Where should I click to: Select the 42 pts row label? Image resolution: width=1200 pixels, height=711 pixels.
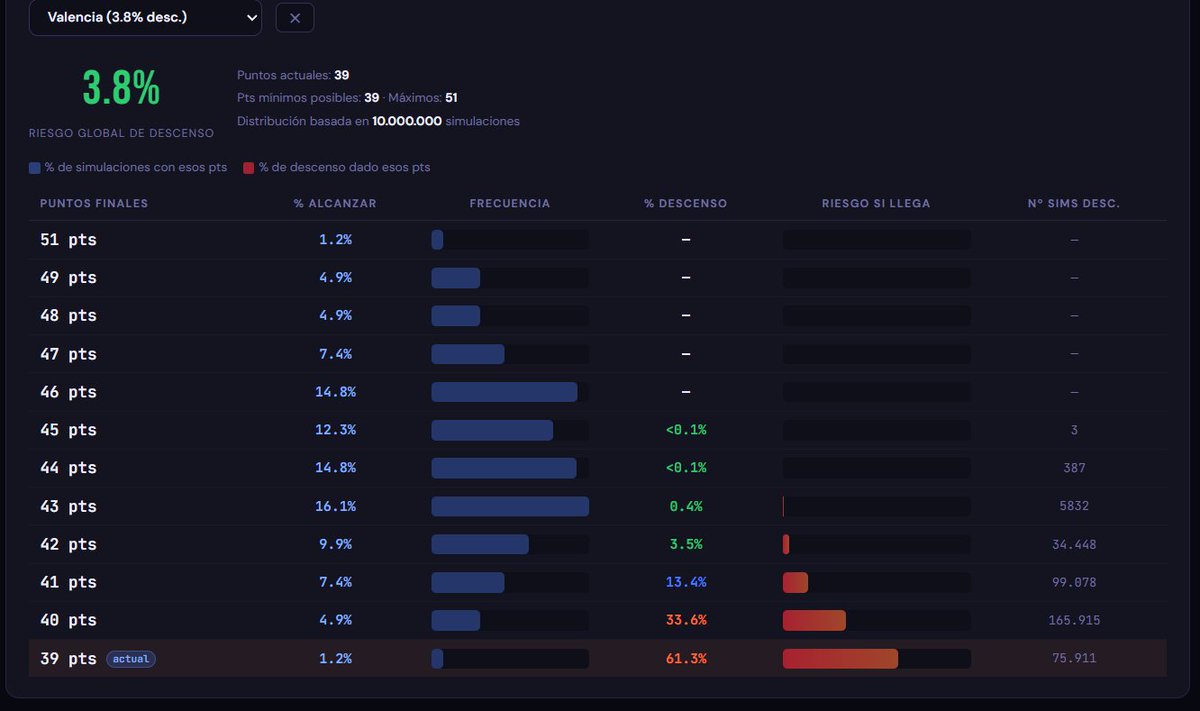(68, 545)
